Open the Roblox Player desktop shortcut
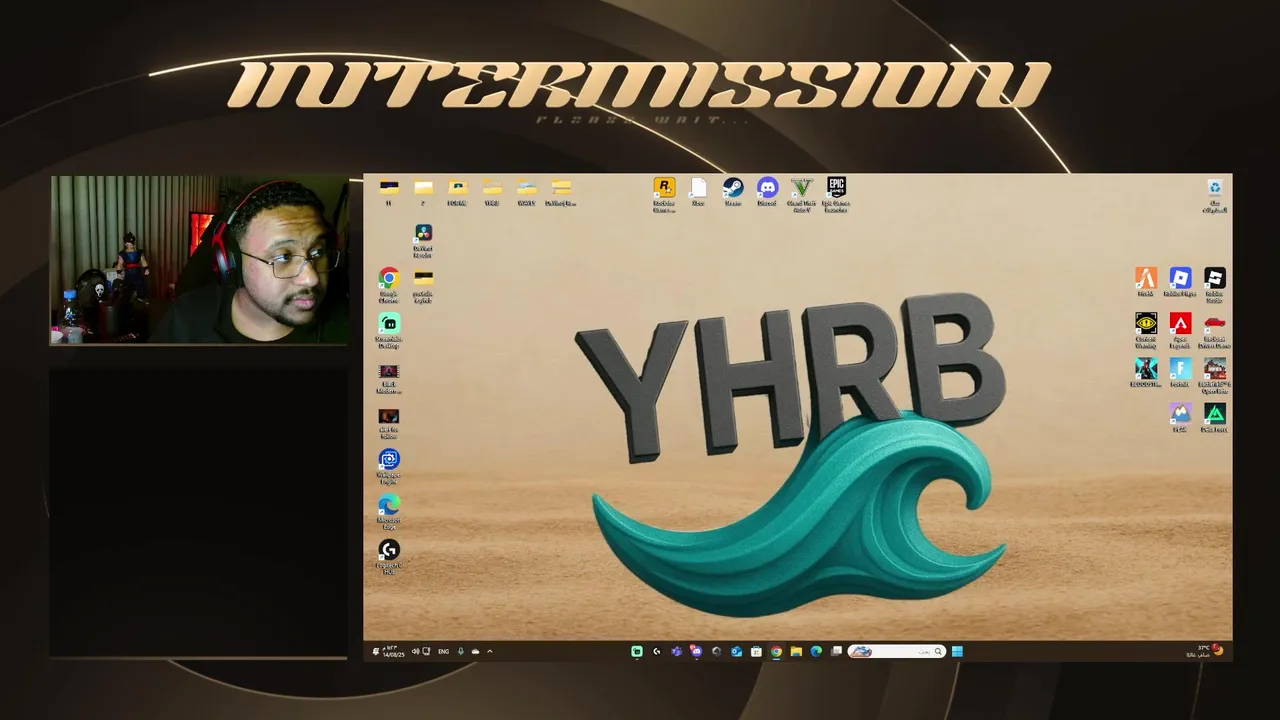This screenshot has height=720, width=1280. pos(1180,282)
